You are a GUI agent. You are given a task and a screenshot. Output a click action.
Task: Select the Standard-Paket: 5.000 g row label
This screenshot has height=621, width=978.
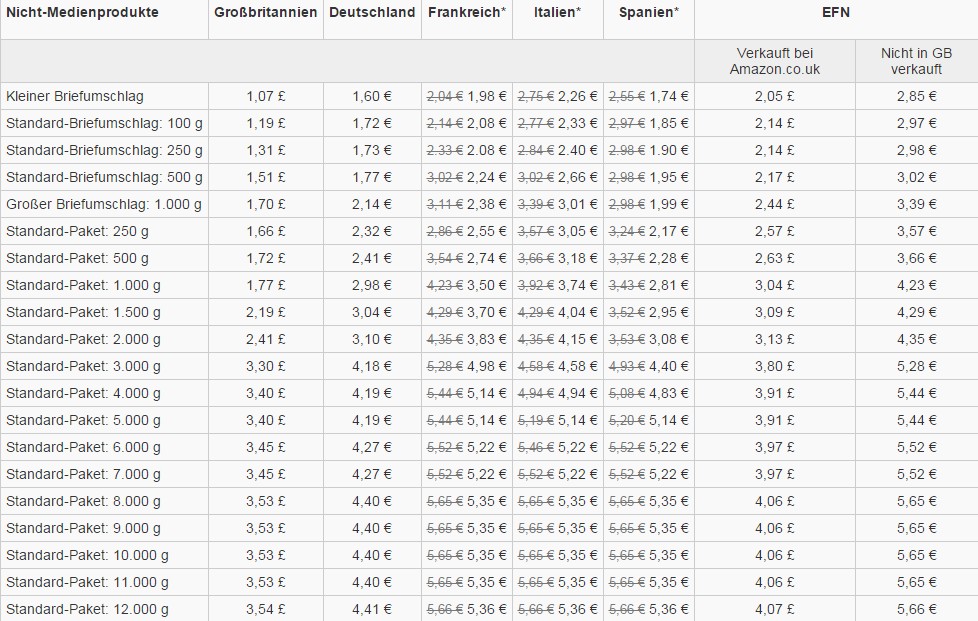(83, 420)
